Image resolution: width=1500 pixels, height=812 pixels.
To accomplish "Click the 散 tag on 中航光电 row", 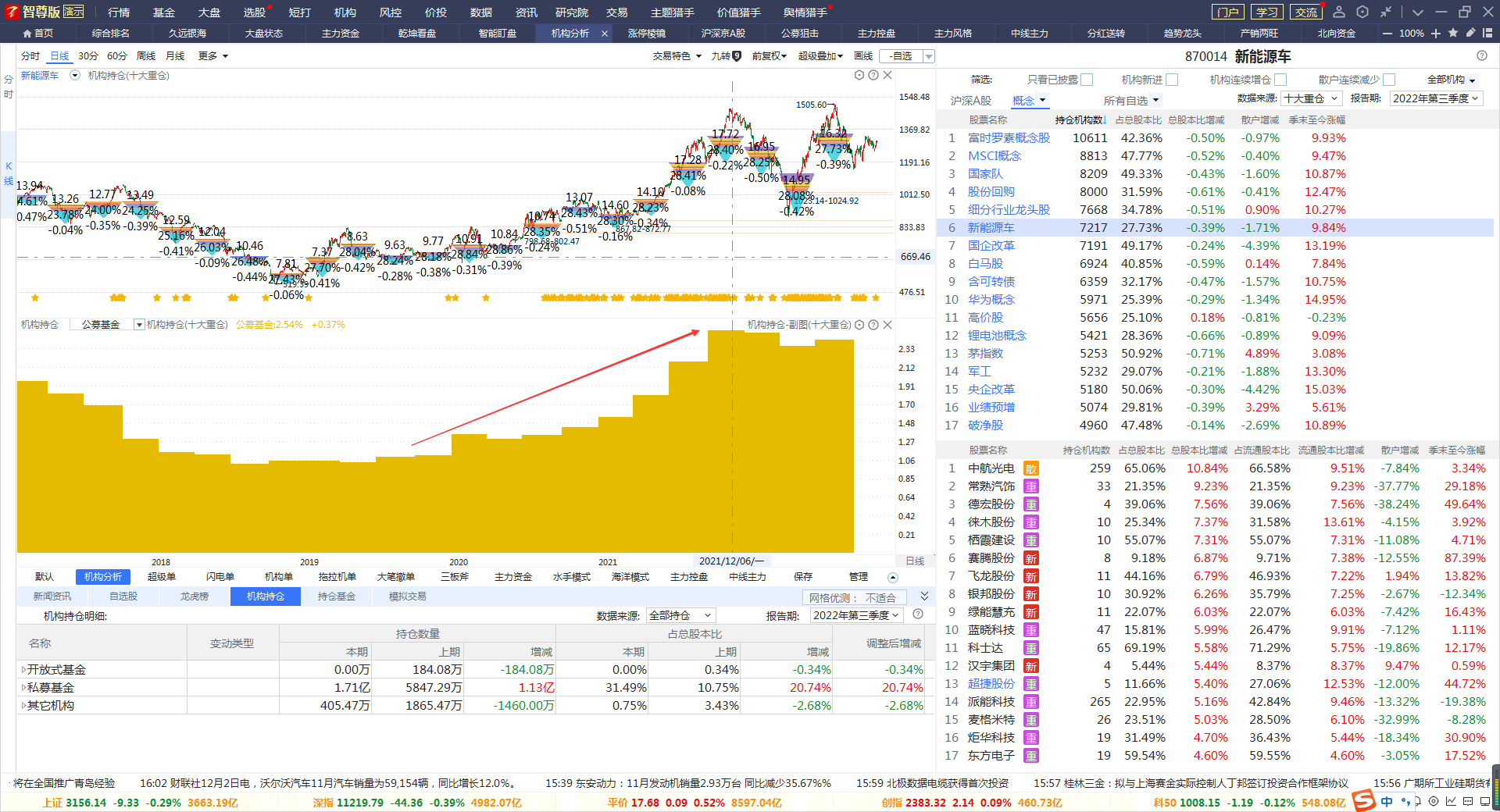I will coord(1031,468).
